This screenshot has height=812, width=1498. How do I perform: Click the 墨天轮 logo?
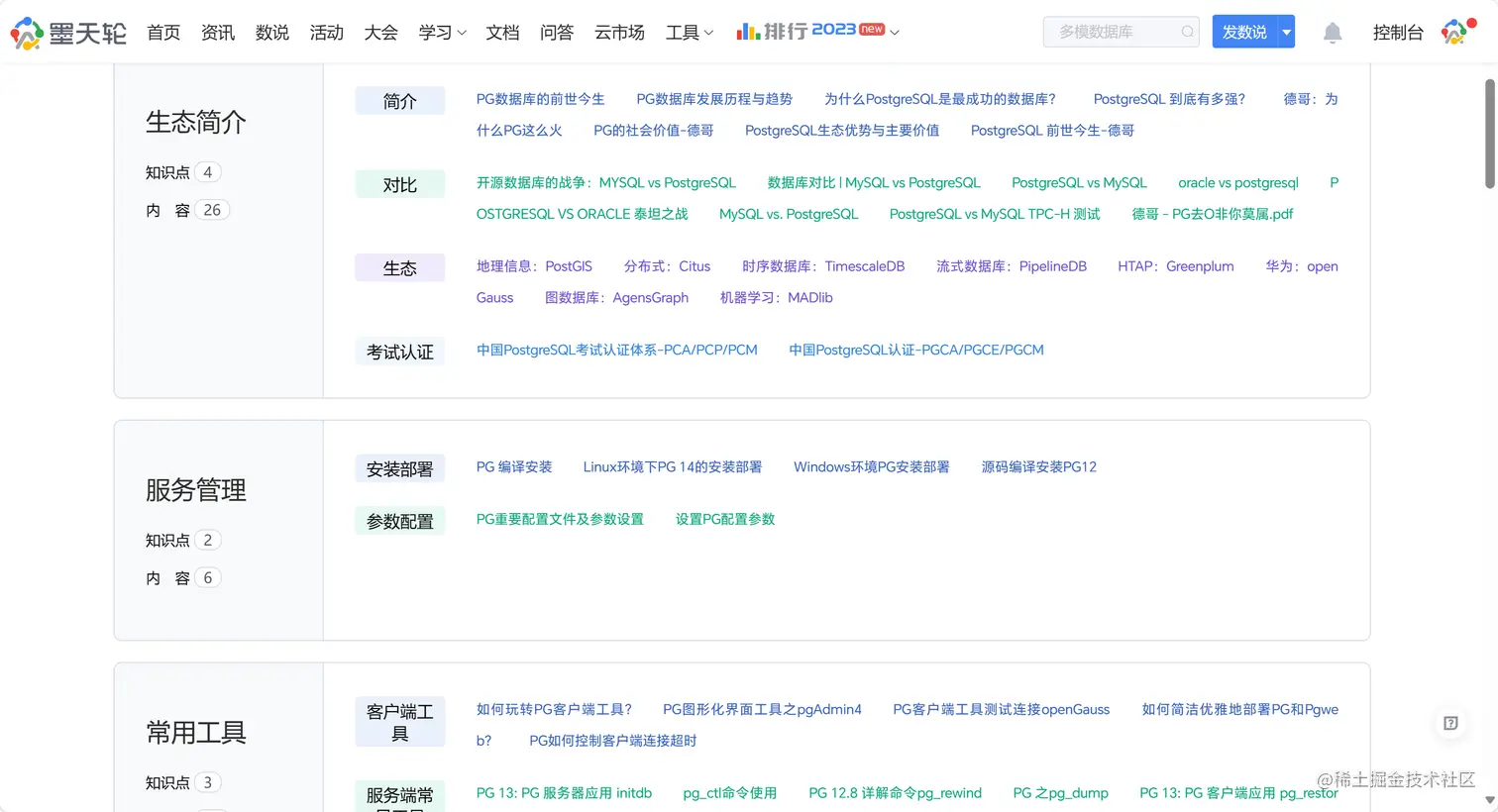[68, 33]
